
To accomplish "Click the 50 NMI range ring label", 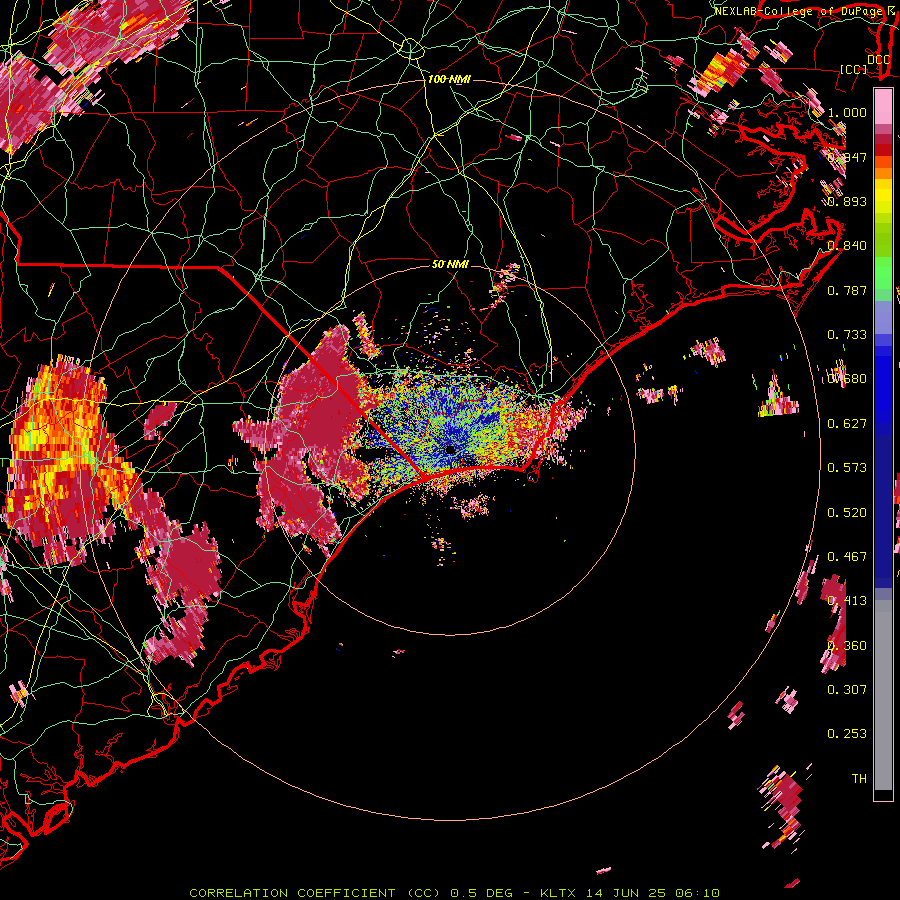I will (x=450, y=264).
